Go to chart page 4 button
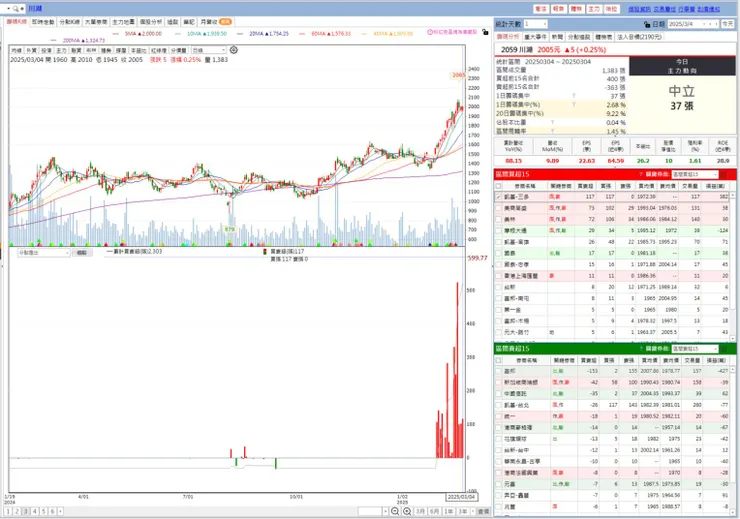The height and width of the screenshot is (519, 740). pos(34,511)
